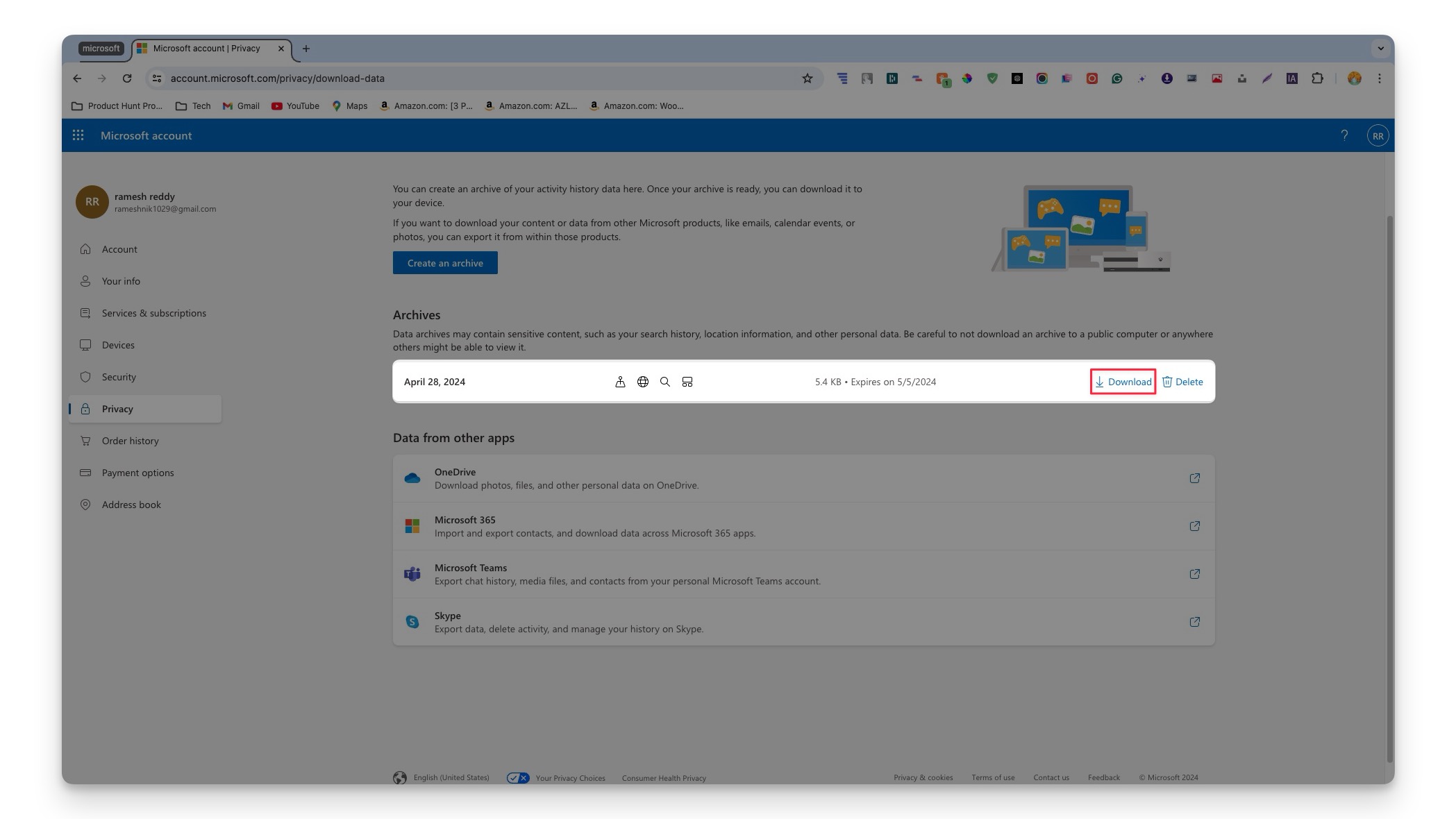Reload the current page

[127, 78]
